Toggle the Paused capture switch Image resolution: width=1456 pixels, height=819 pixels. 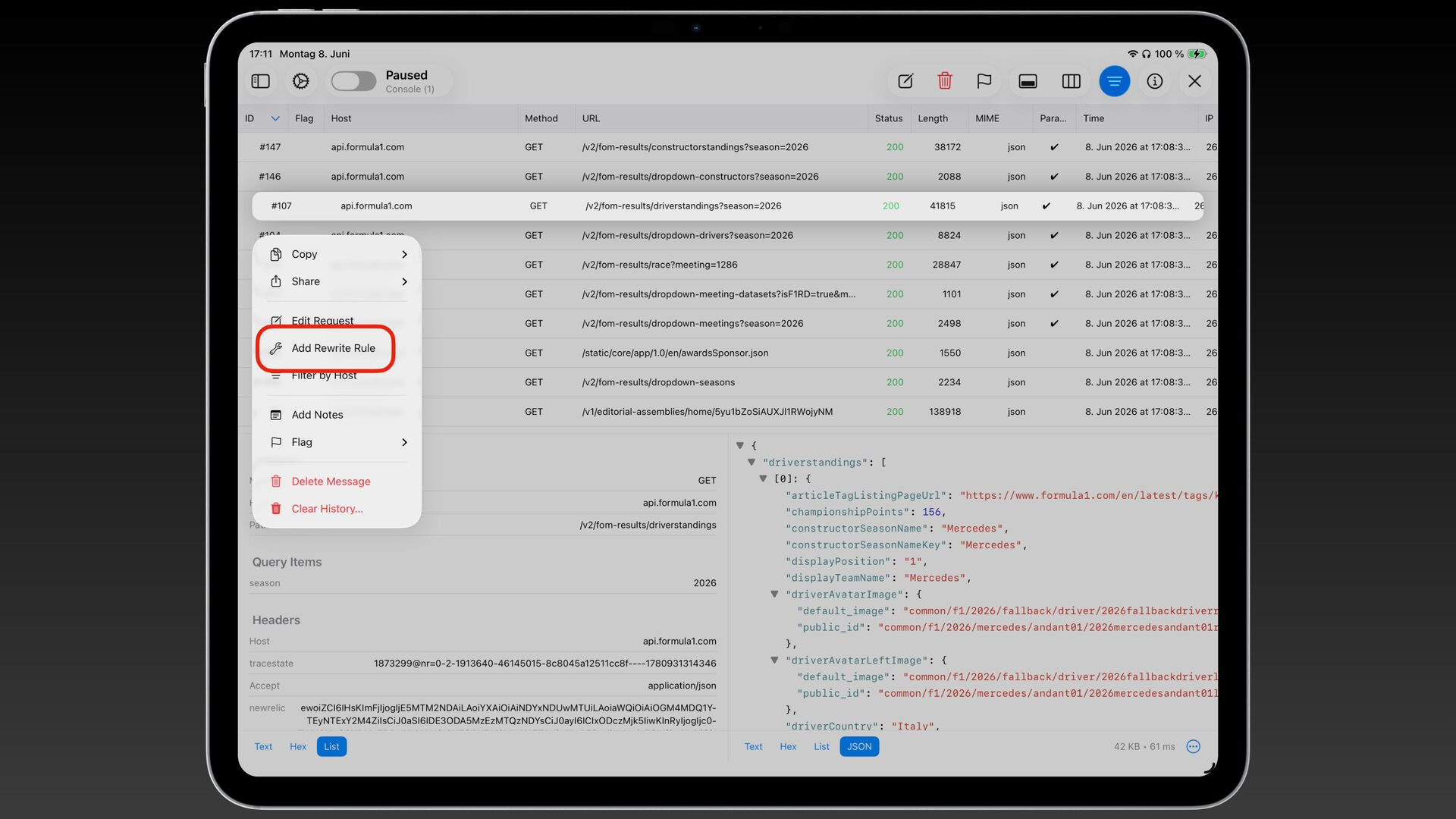(x=353, y=81)
